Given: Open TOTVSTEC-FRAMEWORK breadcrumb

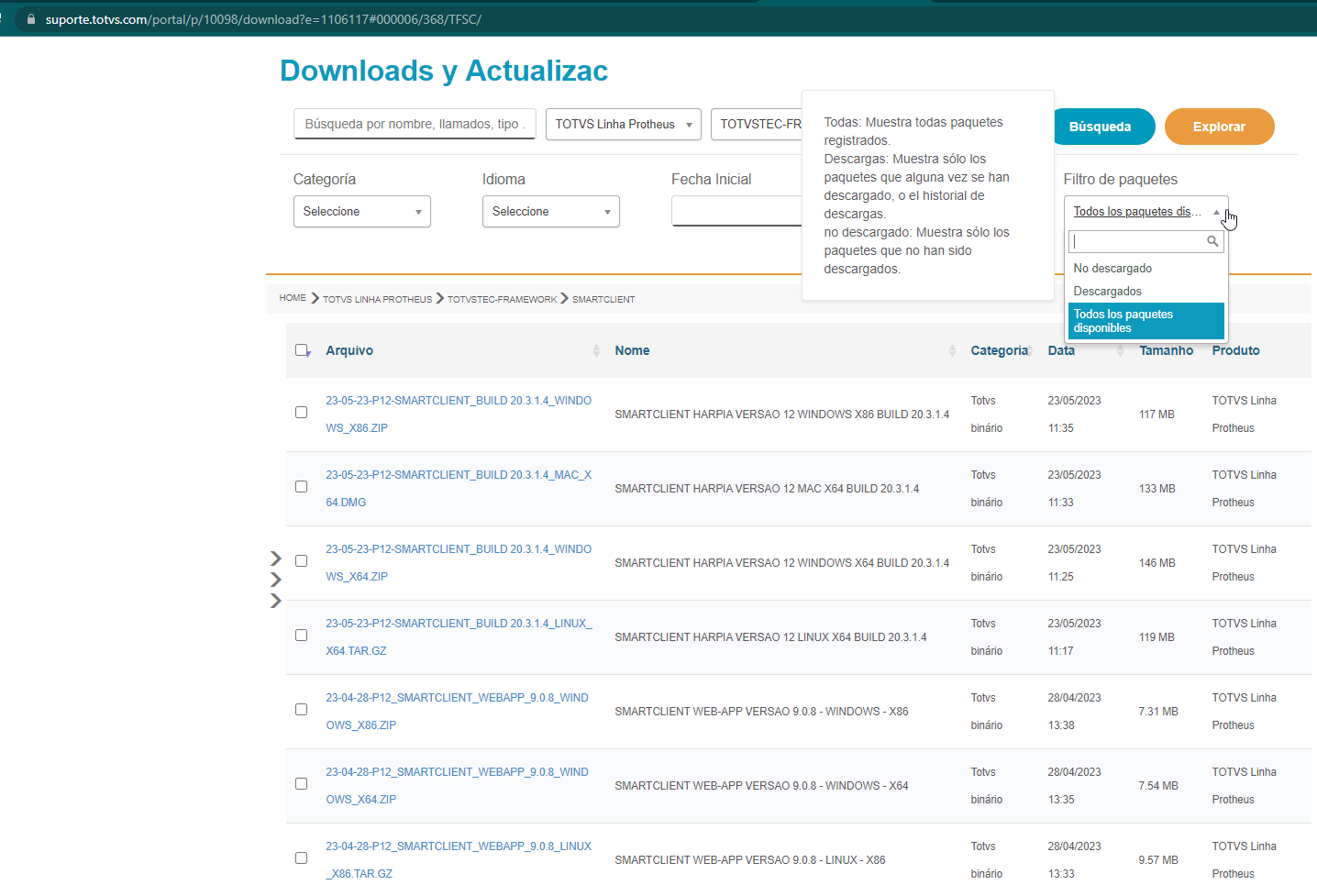Looking at the screenshot, I should tap(502, 299).
